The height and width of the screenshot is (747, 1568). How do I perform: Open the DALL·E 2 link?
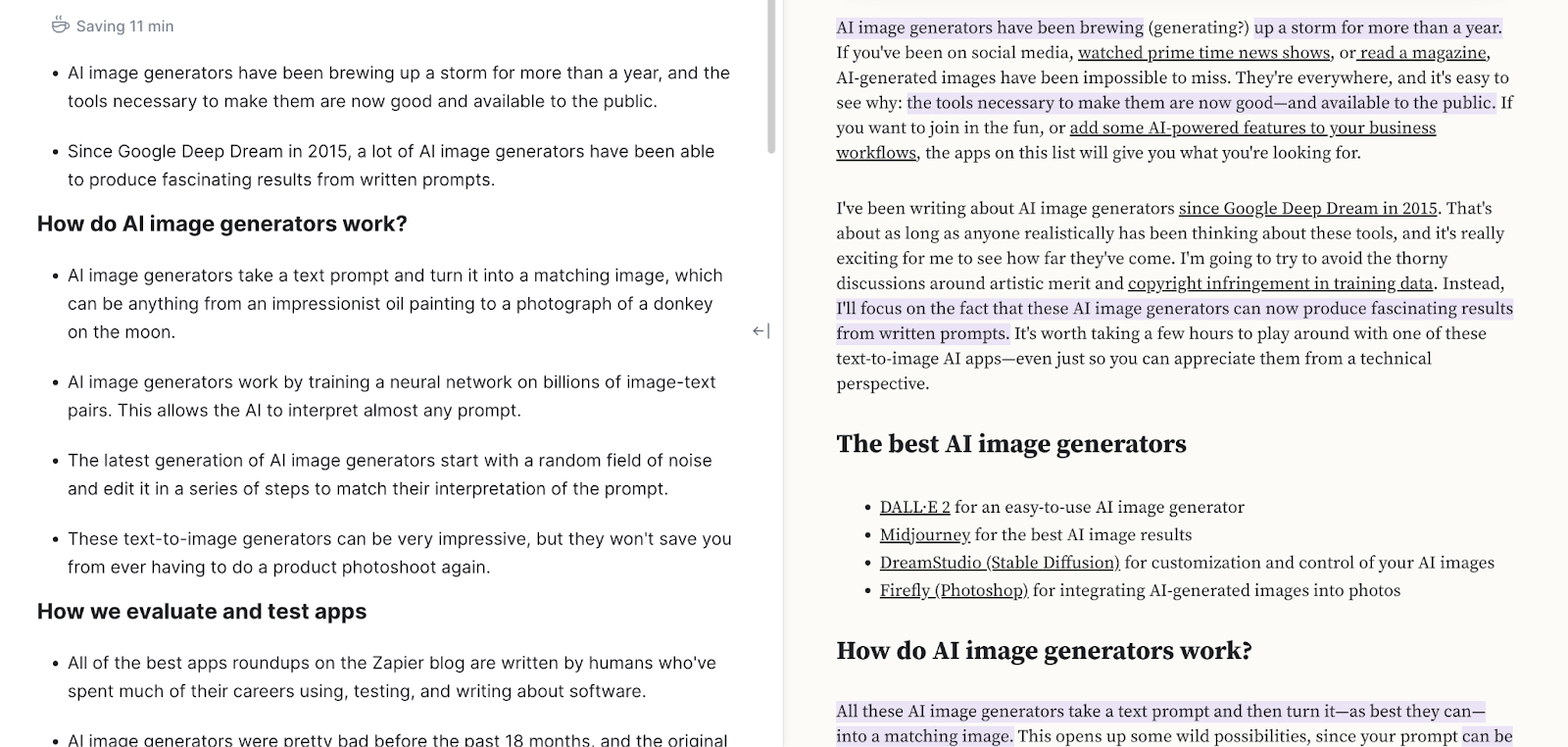(x=914, y=507)
